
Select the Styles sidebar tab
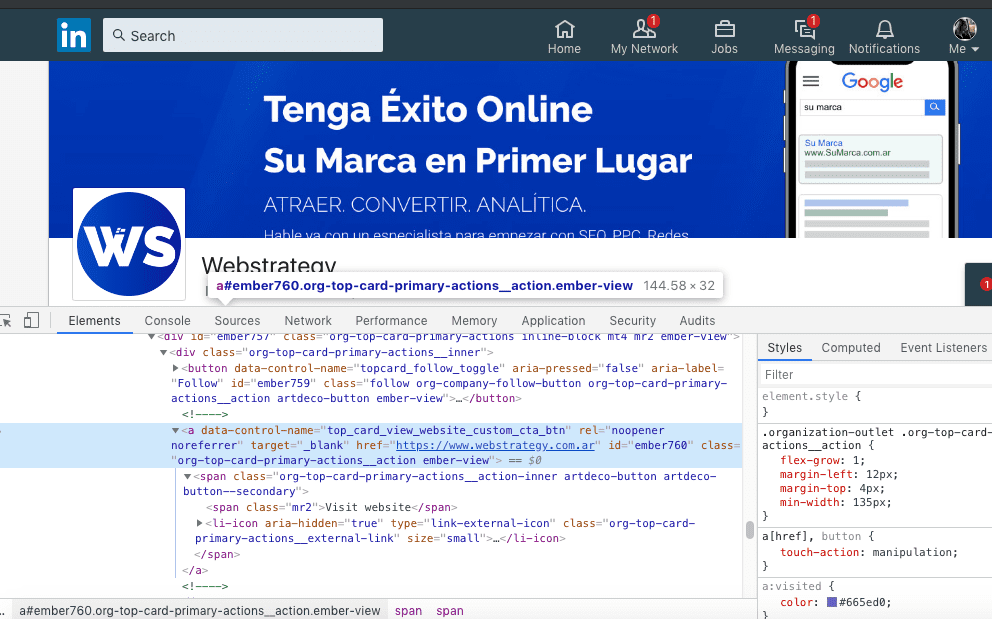tap(784, 347)
